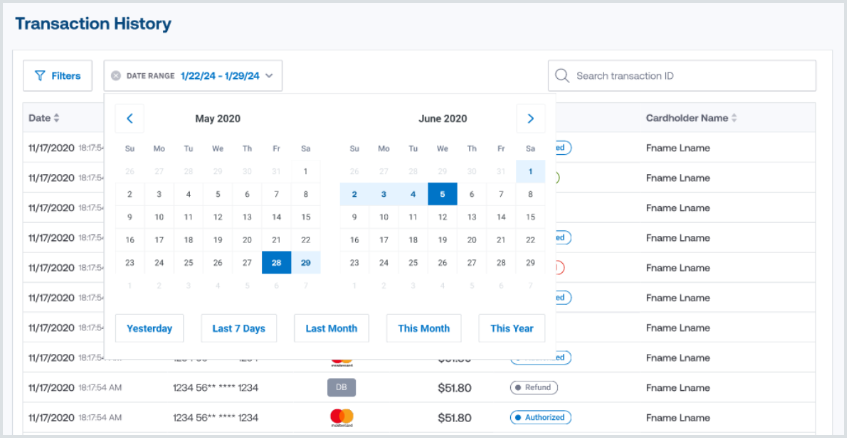Pick the Last Month preset
This screenshot has height=438, width=847.
click(x=331, y=328)
